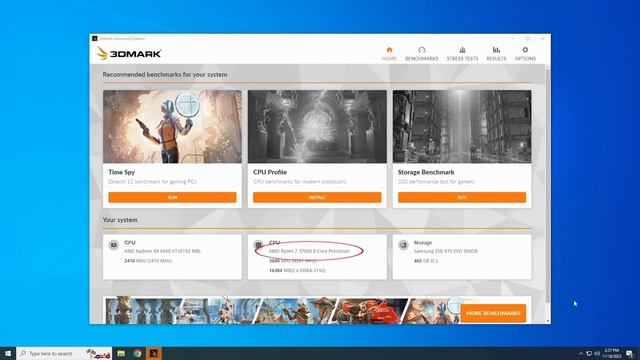Select the Storage Benchmark thumbnail image
This screenshot has height=360, width=640.
(462, 127)
